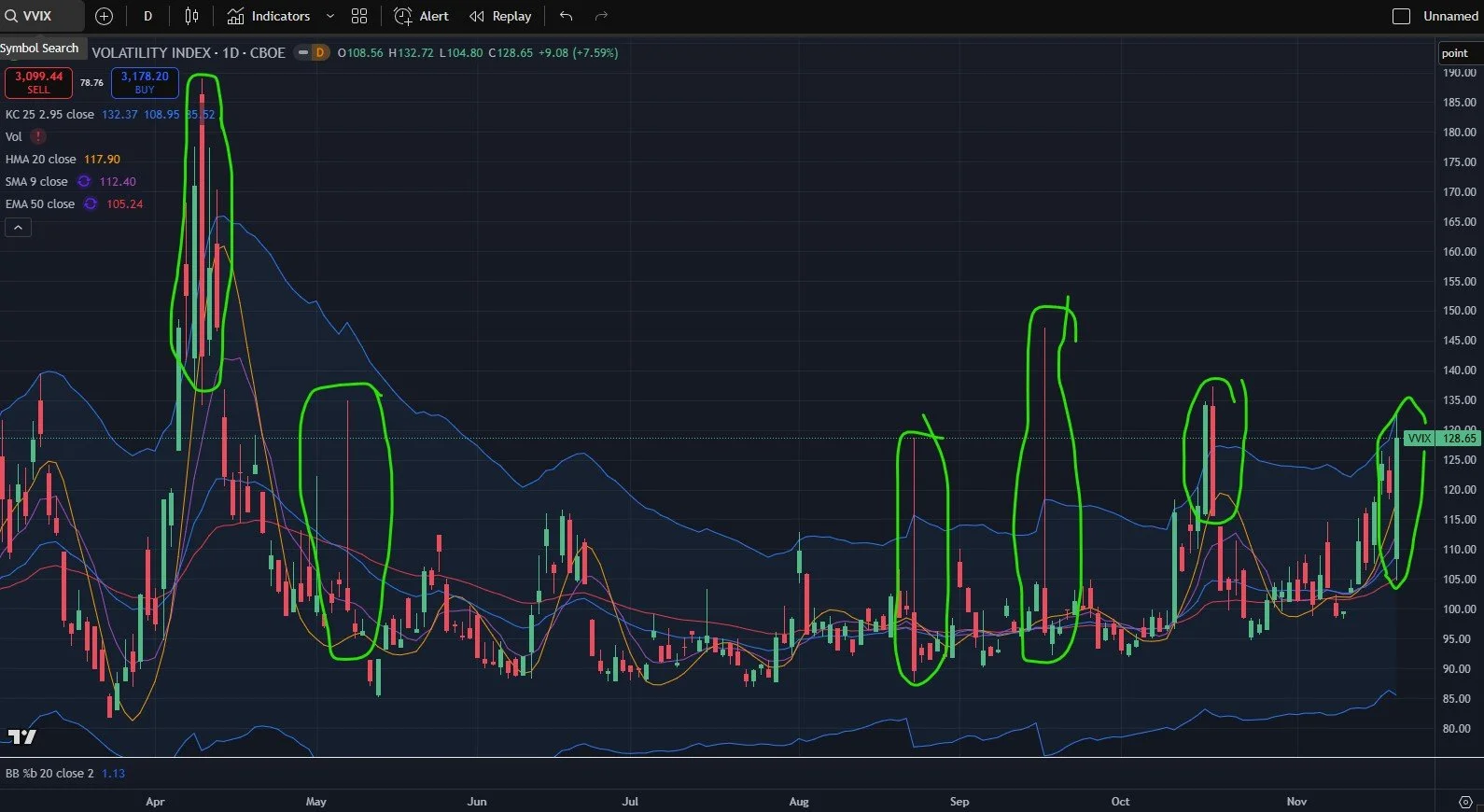Select the BB %b 20 close 2 indicator

pyautogui.click(x=49, y=773)
